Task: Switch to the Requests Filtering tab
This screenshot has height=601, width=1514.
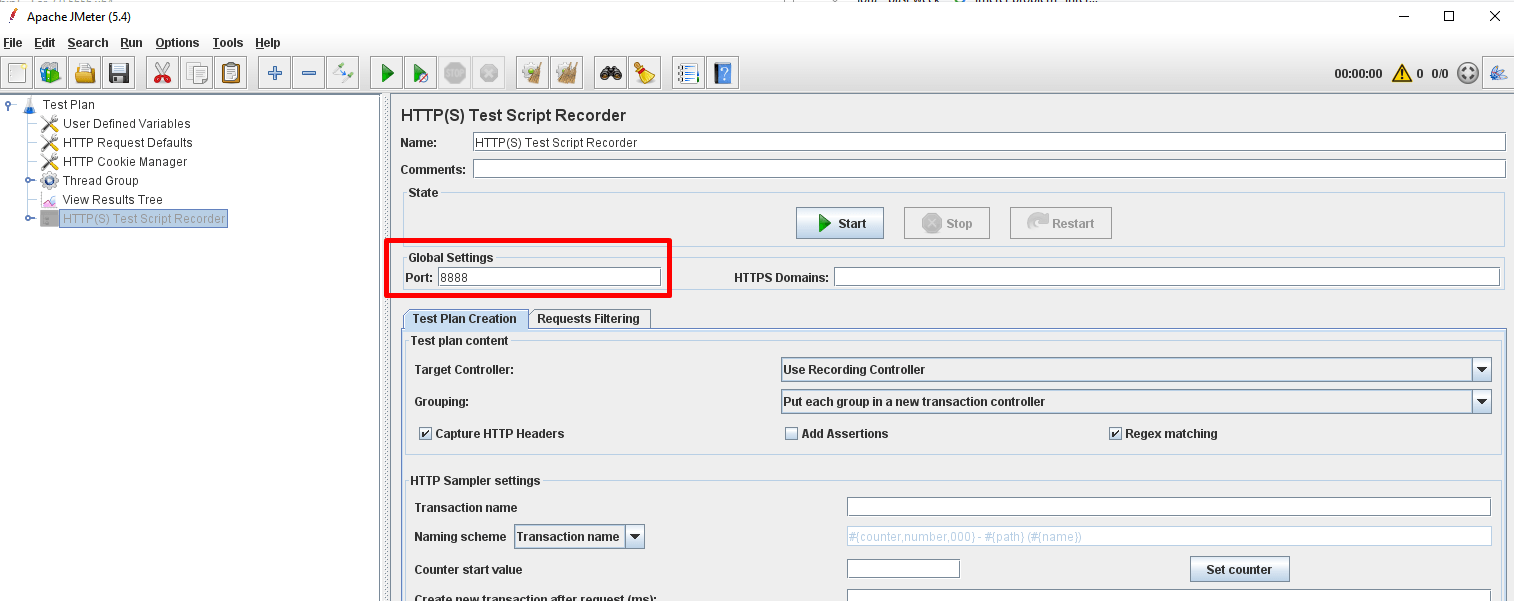Action: [x=589, y=319]
